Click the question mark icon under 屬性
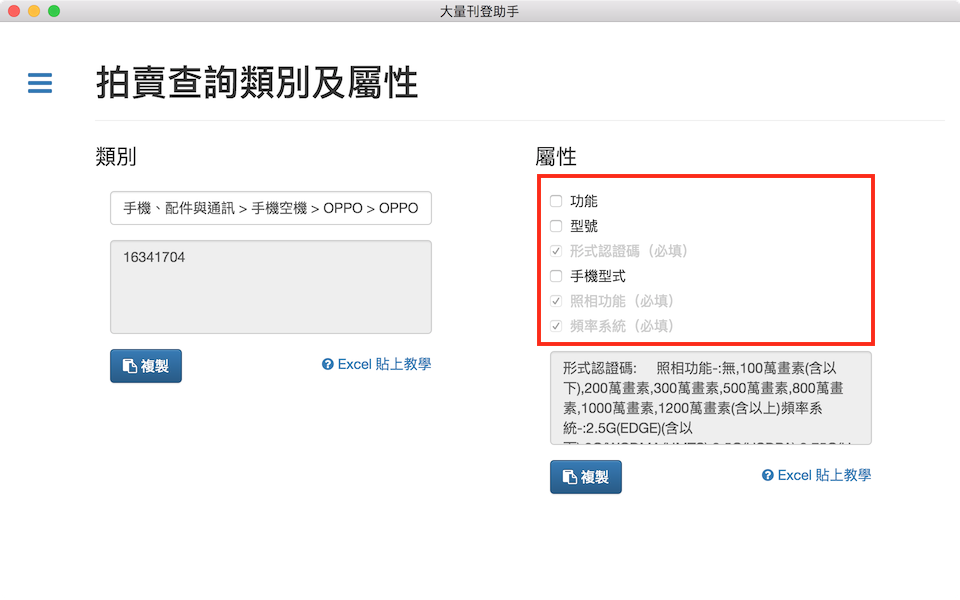This screenshot has height=600, width=960. tap(767, 476)
